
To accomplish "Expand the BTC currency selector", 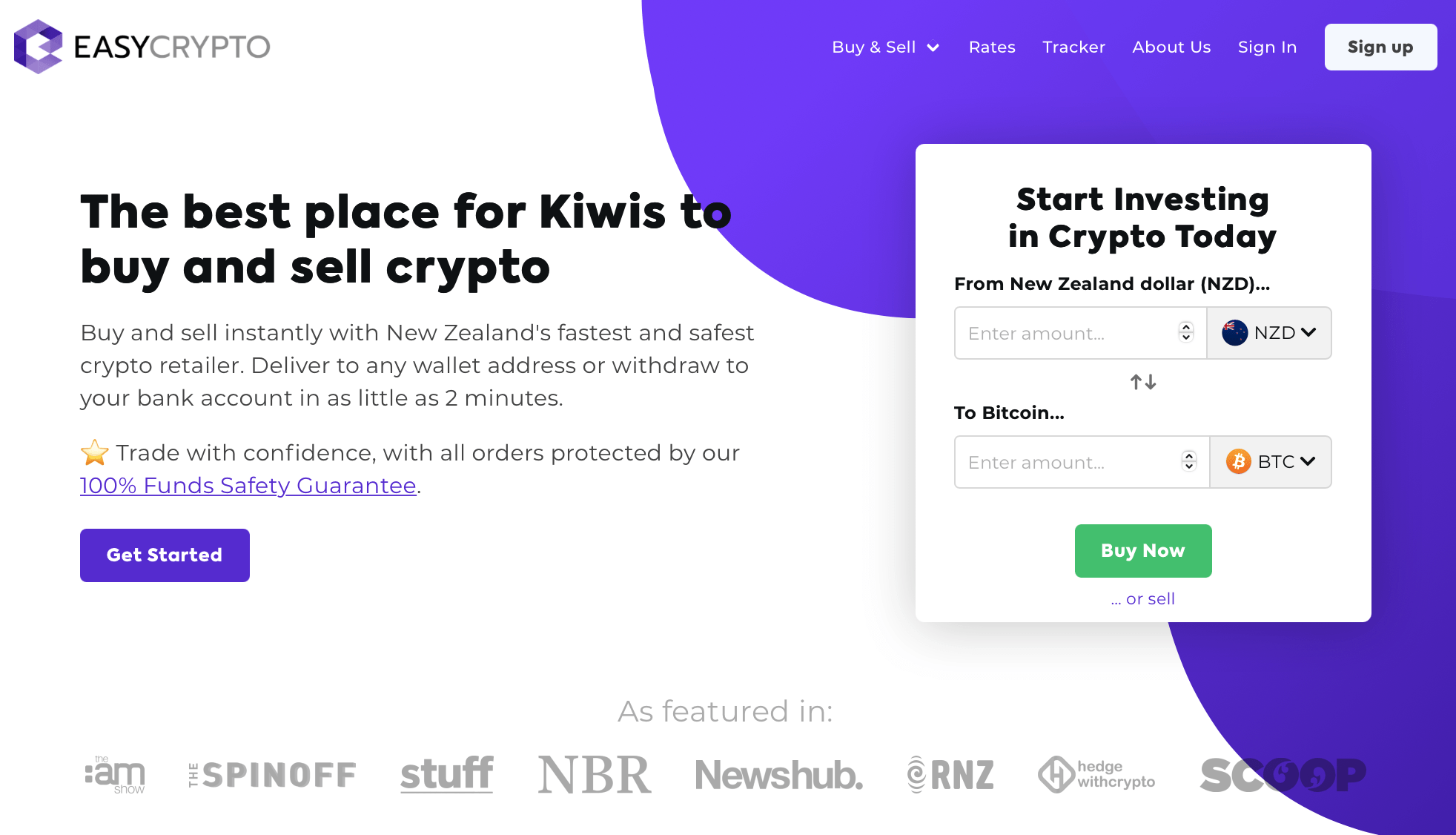I will click(x=1270, y=461).
